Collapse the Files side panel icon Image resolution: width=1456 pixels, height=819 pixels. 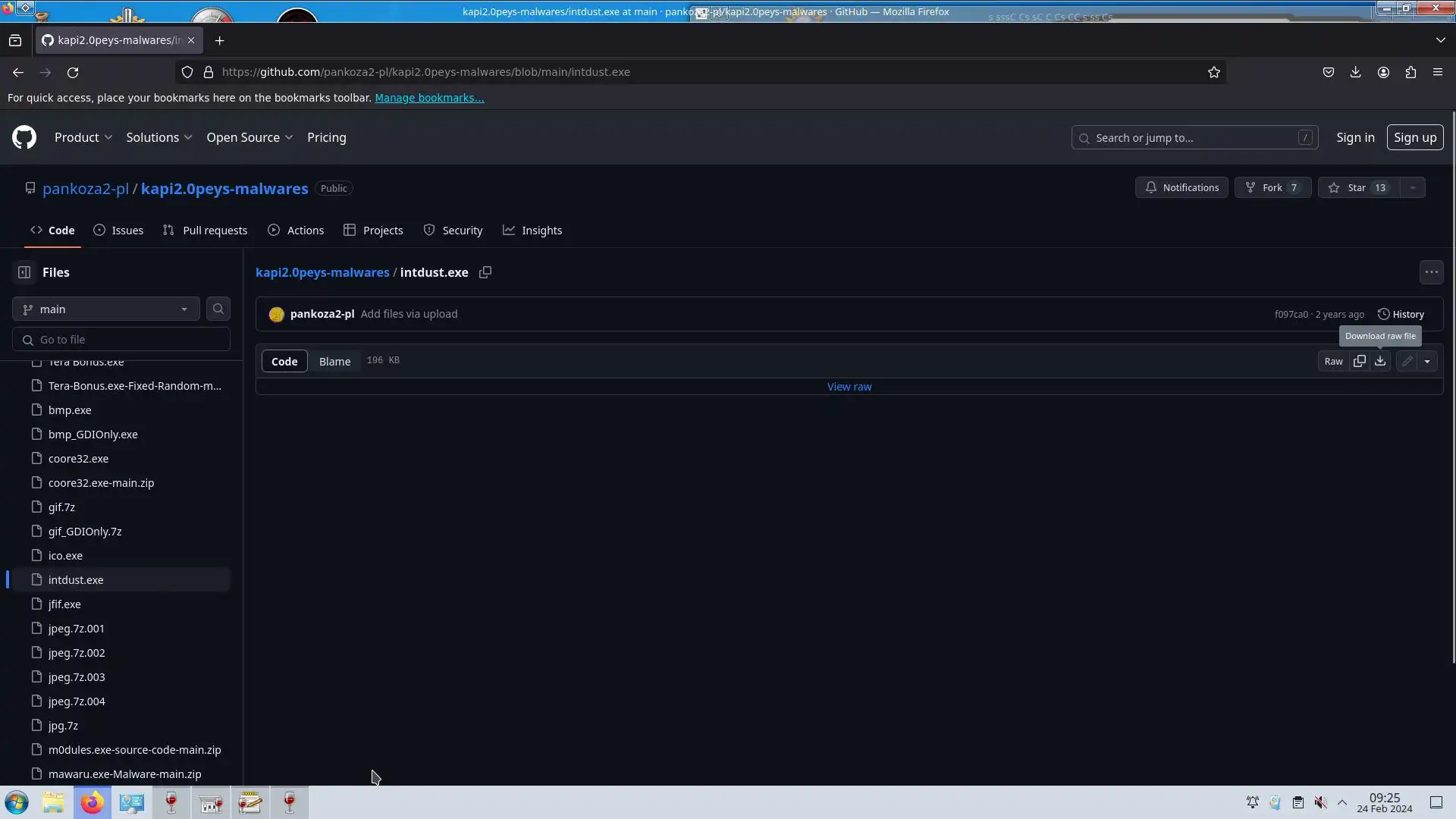click(24, 272)
